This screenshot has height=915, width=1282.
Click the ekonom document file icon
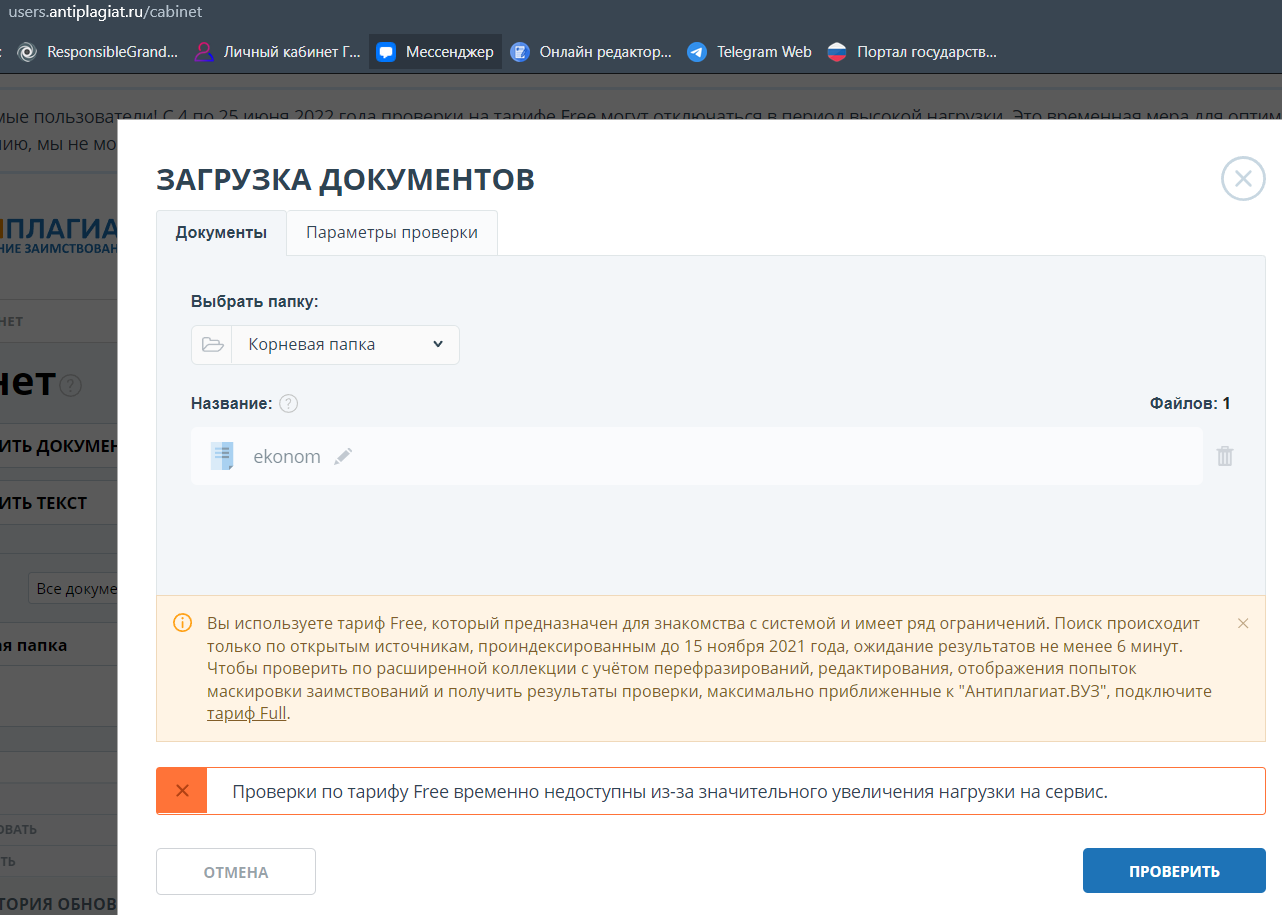[x=222, y=456]
